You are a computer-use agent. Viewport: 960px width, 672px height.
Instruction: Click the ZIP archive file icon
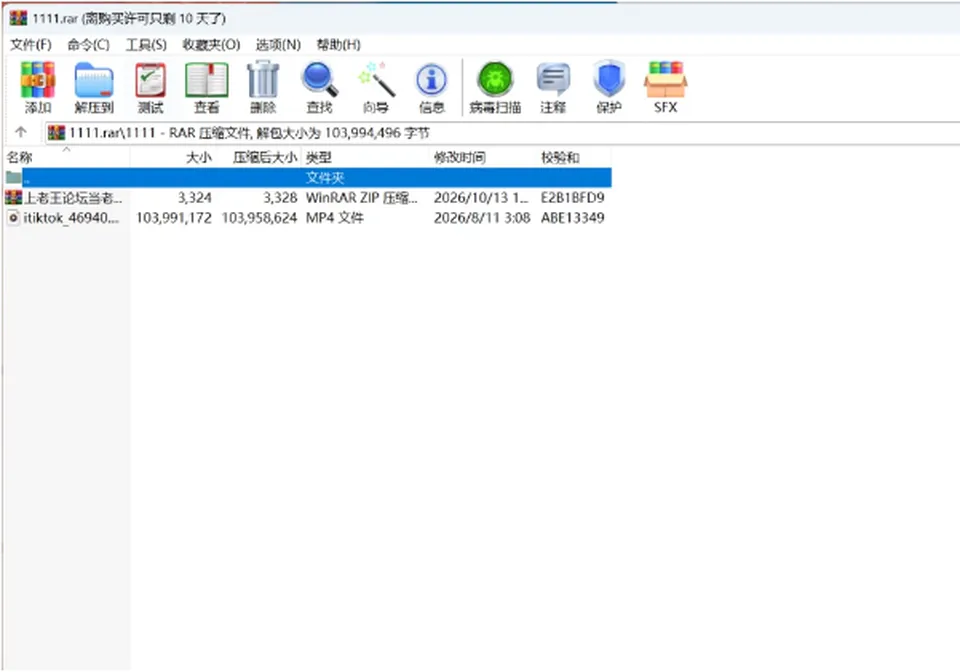click(x=13, y=197)
